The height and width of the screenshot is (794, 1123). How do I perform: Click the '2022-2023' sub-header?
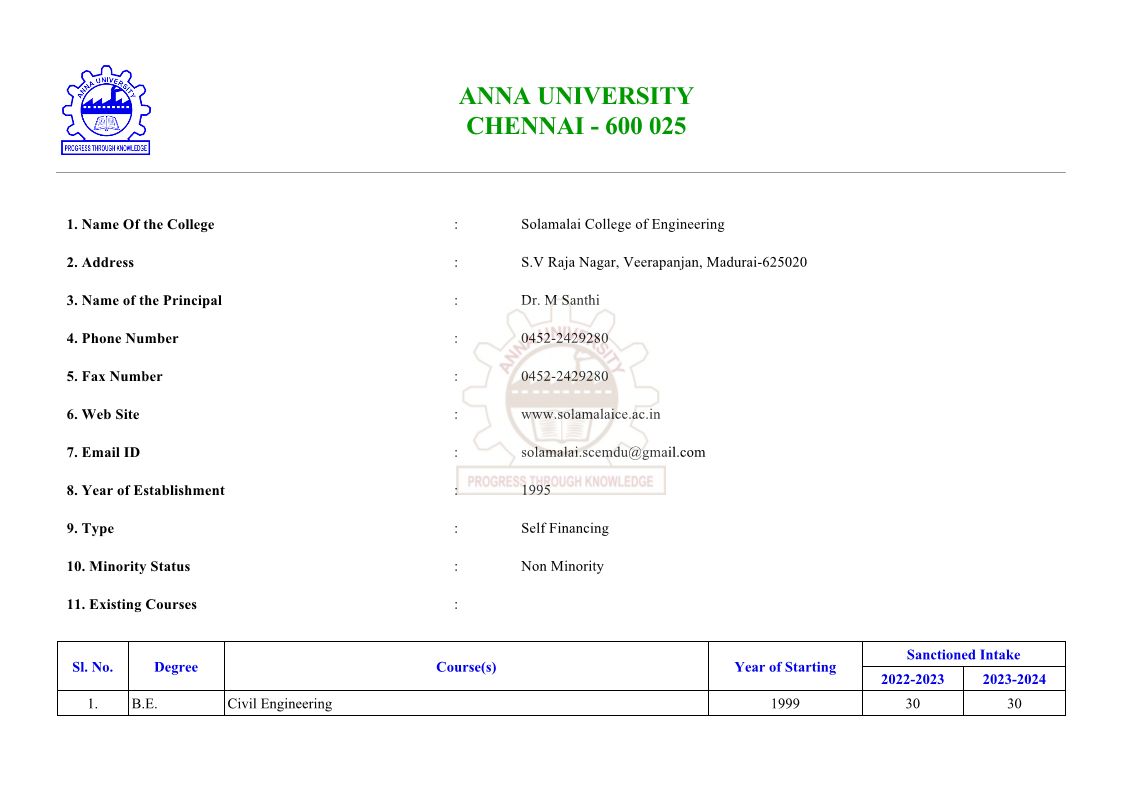[x=912, y=679]
